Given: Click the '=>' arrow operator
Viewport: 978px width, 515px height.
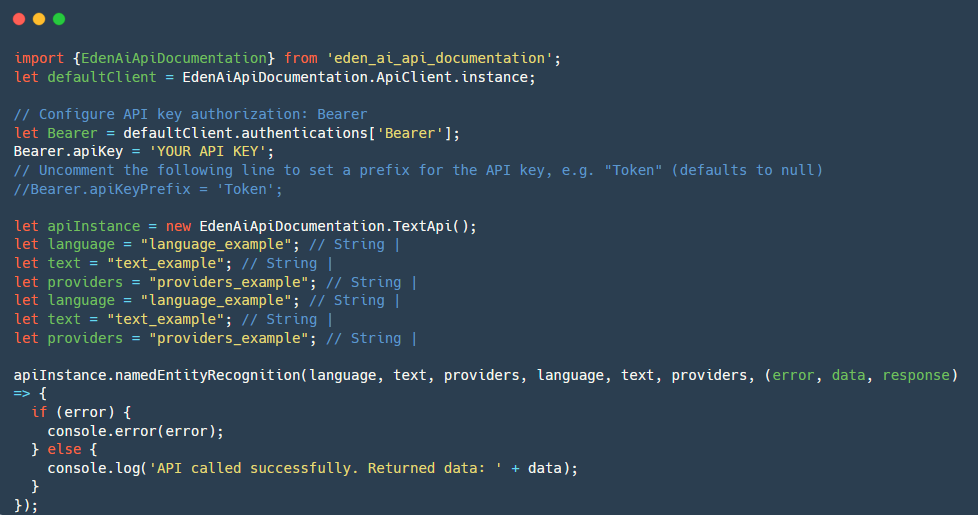Looking at the screenshot, I should [x=22, y=394].
